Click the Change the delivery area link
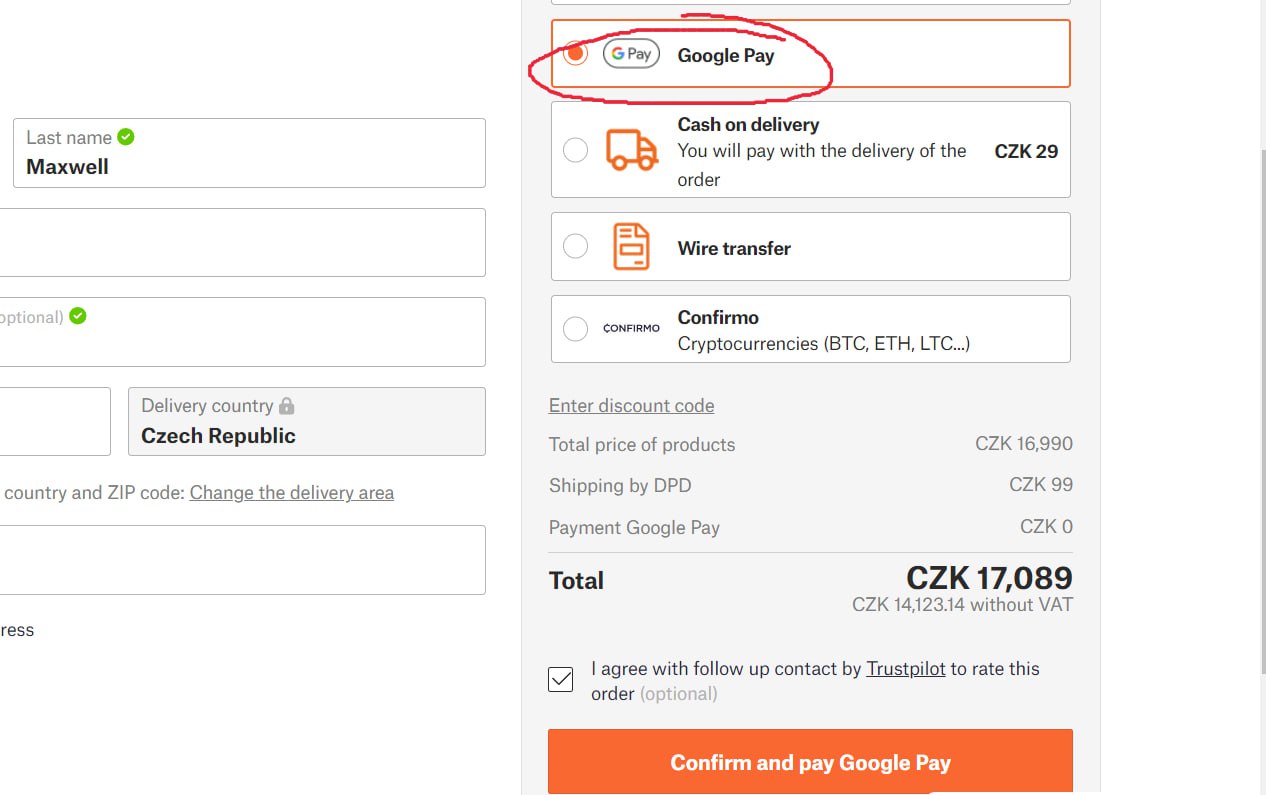The width and height of the screenshot is (1266, 795). (x=291, y=492)
